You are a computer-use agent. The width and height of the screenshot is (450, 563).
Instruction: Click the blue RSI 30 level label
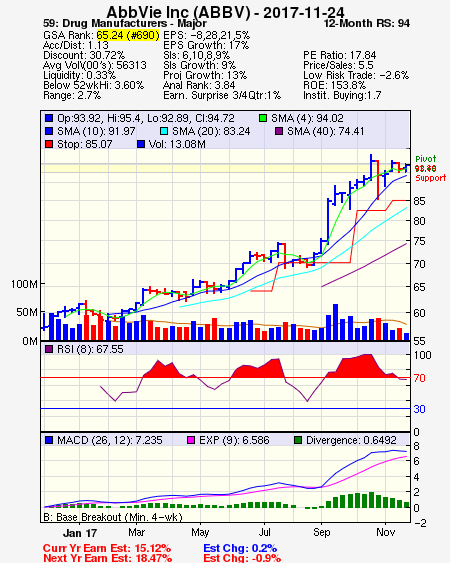(x=419, y=409)
